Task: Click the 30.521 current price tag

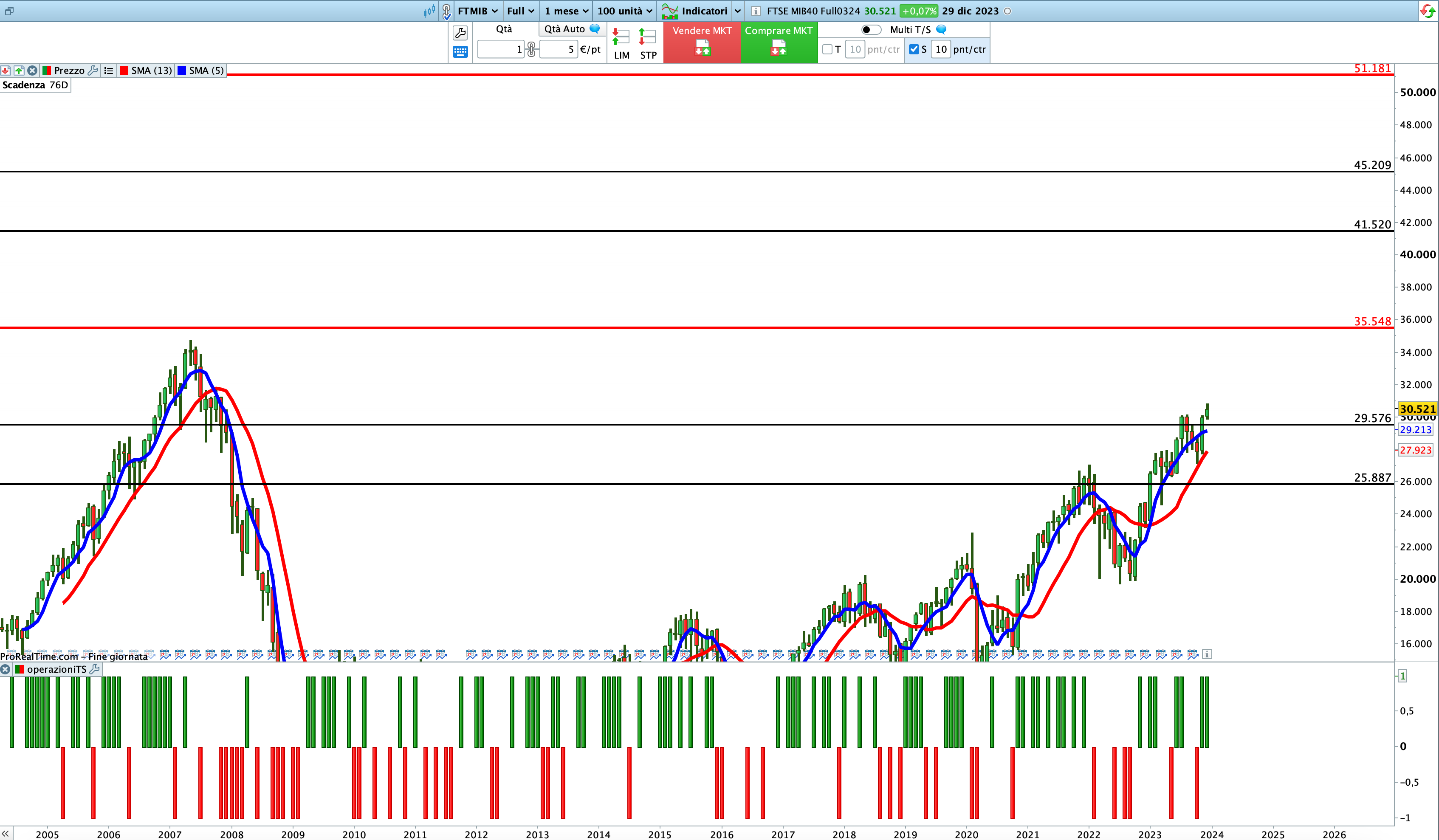Action: 1417,409
